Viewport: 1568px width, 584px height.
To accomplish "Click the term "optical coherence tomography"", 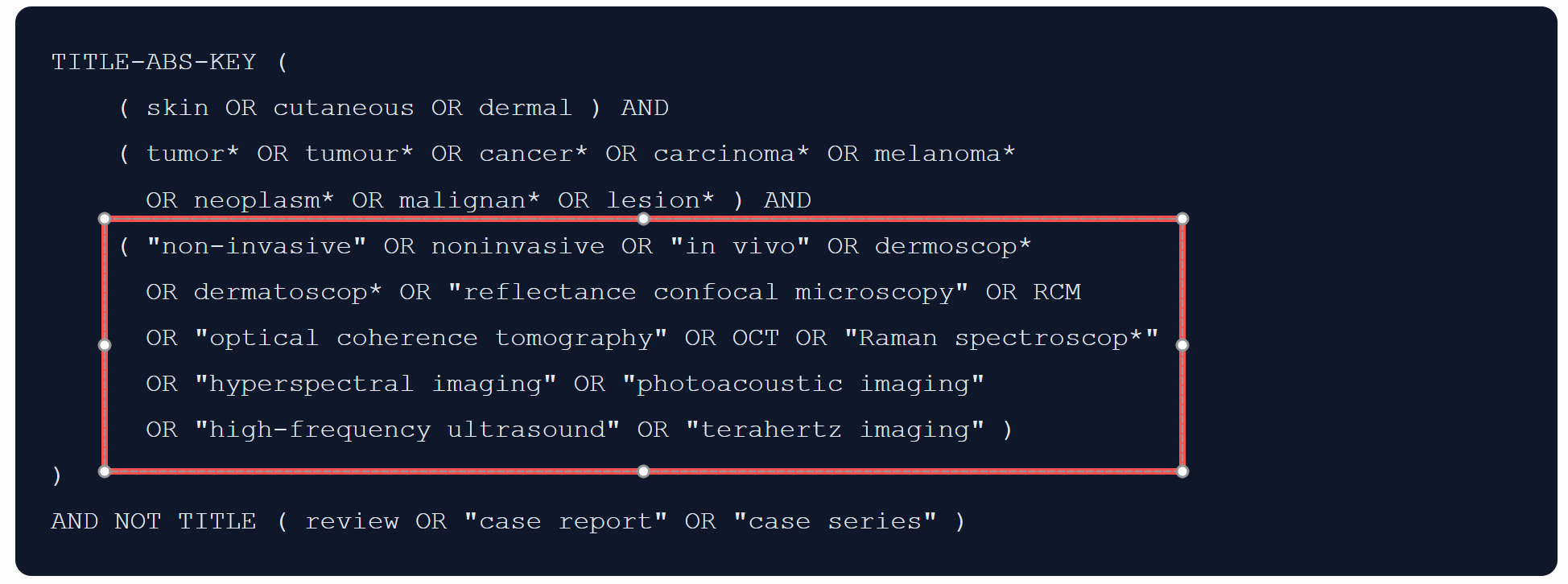I will [x=431, y=338].
